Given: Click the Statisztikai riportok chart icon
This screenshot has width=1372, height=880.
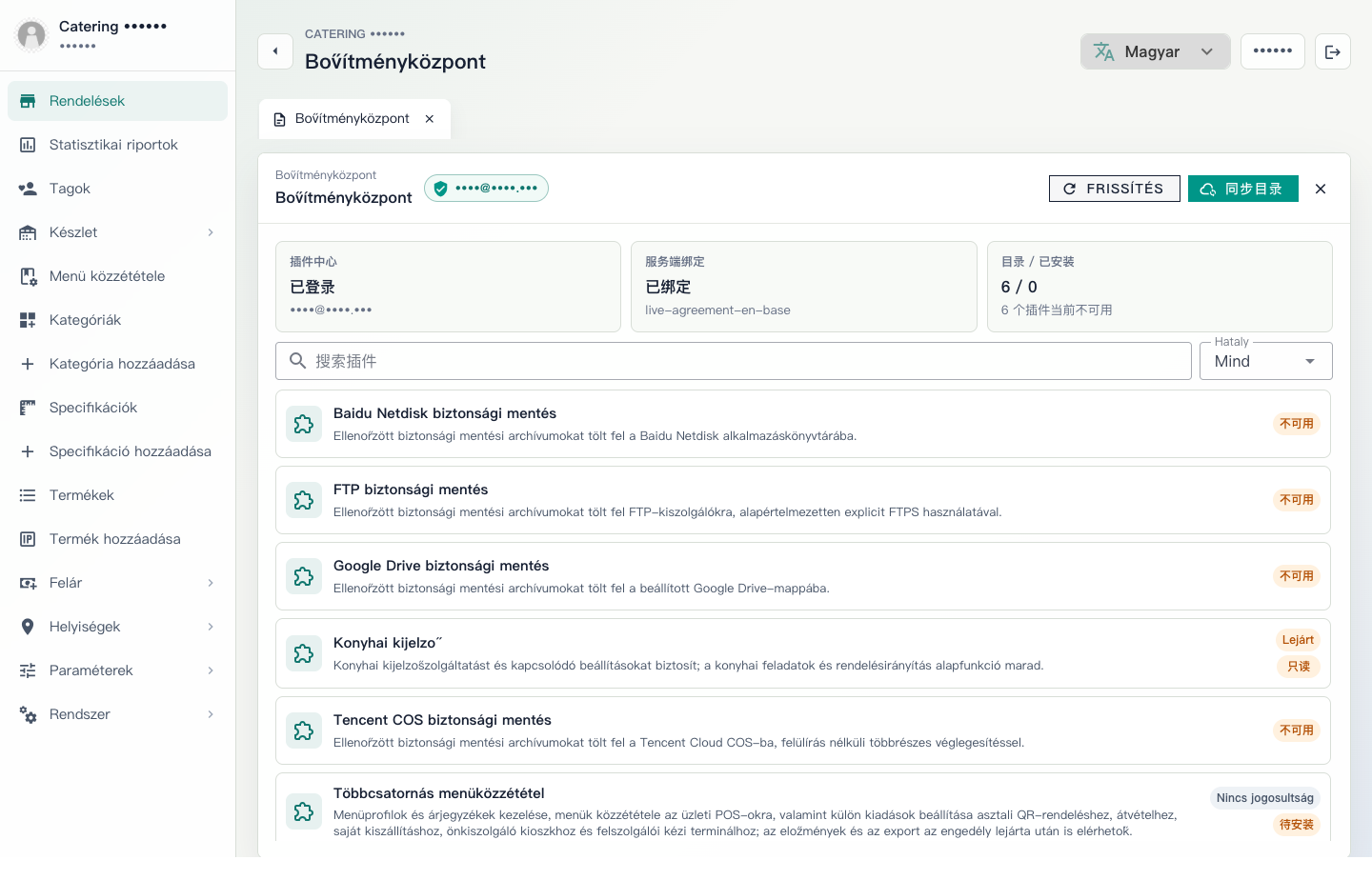Looking at the screenshot, I should click(28, 145).
